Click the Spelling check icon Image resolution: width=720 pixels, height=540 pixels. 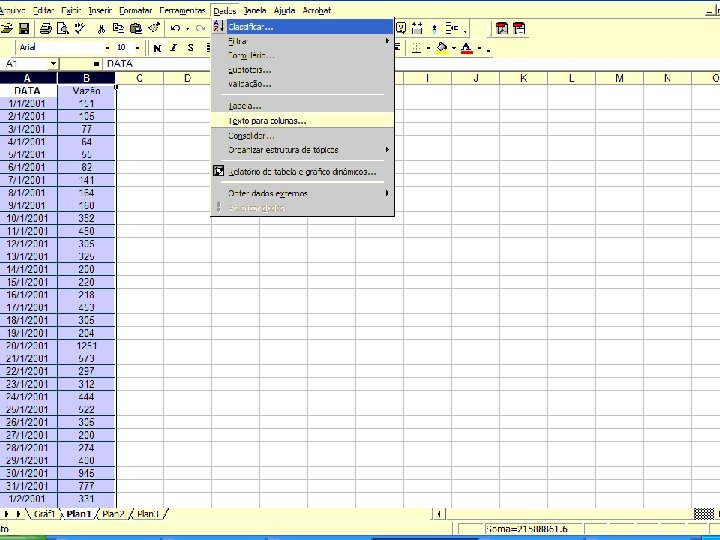coord(80,28)
